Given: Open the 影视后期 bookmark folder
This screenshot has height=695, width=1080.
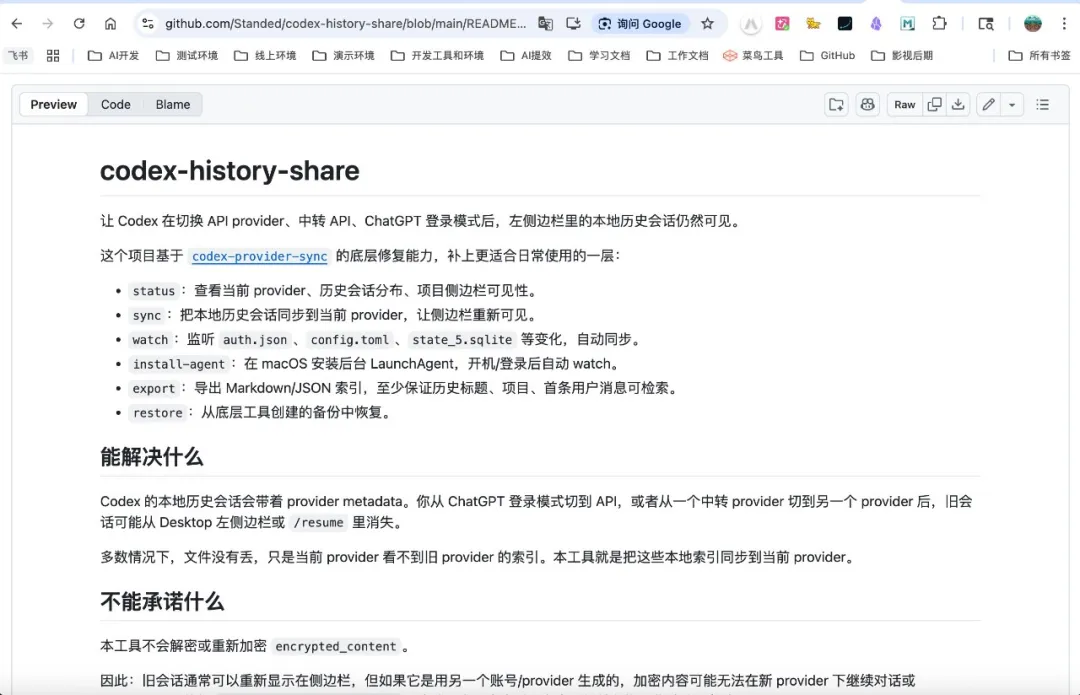Looking at the screenshot, I should click(x=902, y=55).
